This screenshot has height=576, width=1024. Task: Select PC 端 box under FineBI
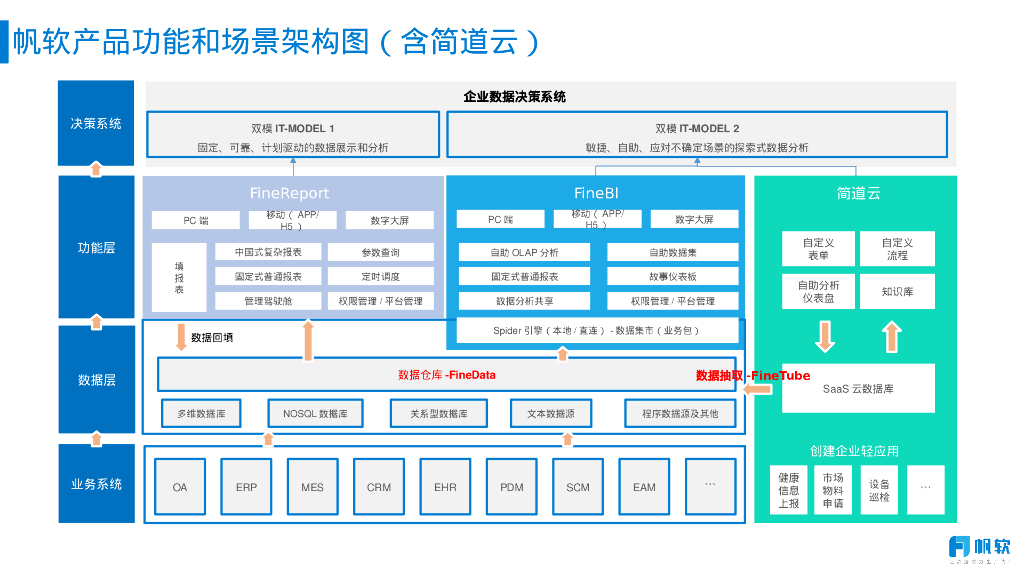coord(500,219)
